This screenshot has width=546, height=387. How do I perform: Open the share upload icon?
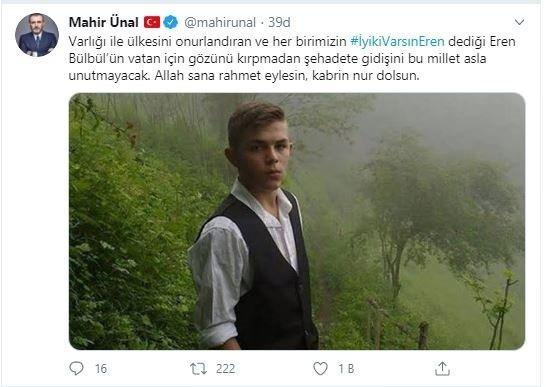[x=442, y=369]
